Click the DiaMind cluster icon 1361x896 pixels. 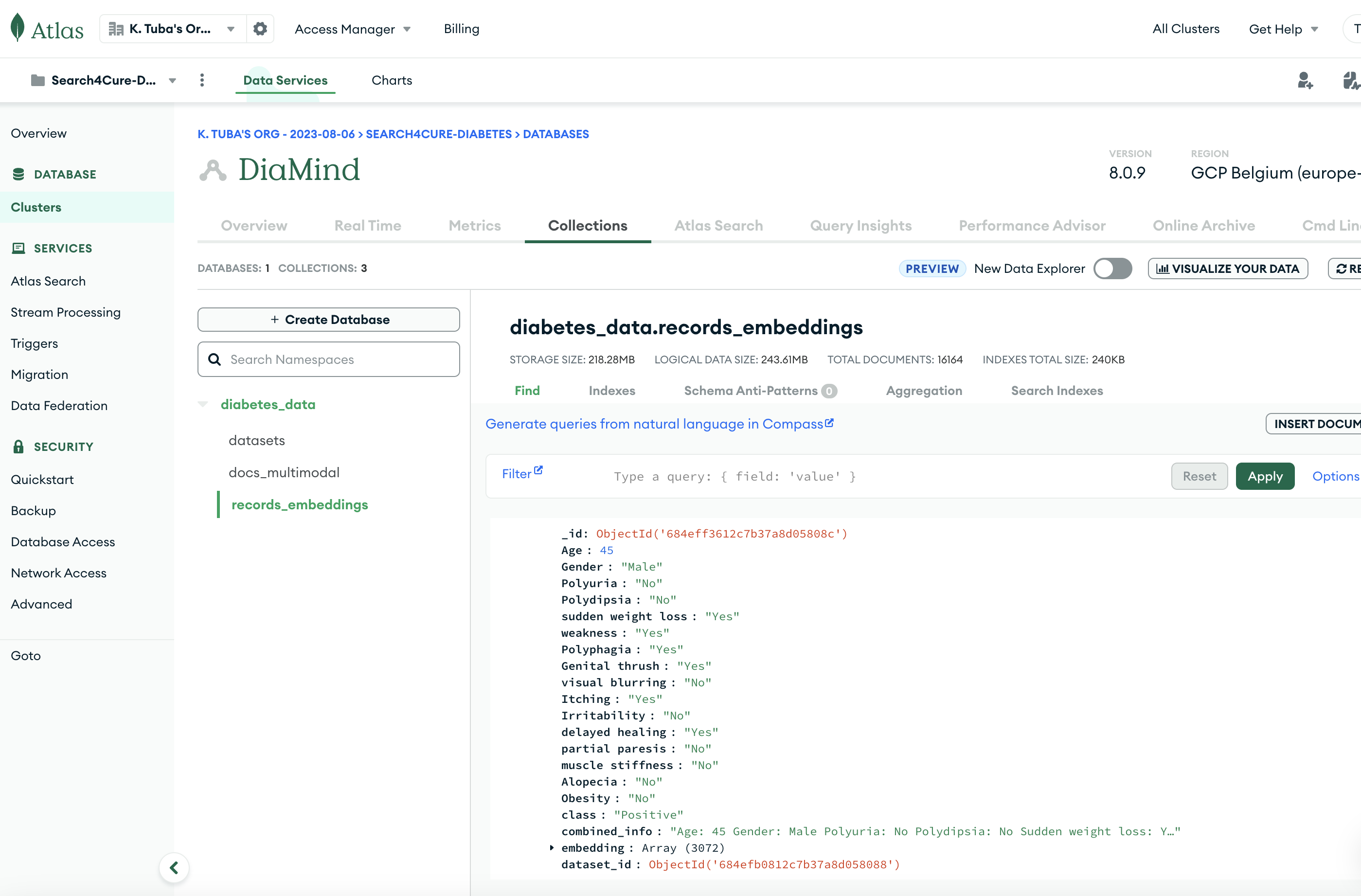(x=213, y=170)
